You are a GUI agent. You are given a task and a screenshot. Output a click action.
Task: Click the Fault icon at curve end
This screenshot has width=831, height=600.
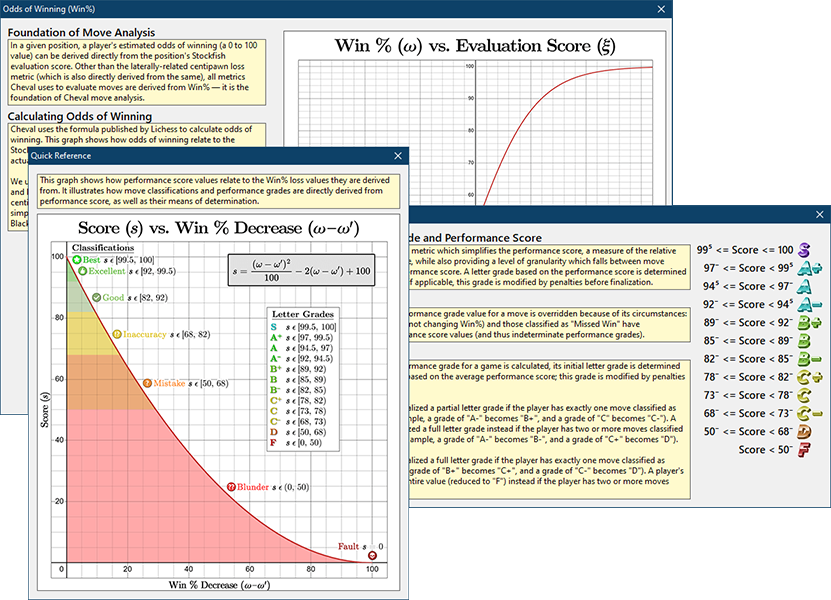373,556
